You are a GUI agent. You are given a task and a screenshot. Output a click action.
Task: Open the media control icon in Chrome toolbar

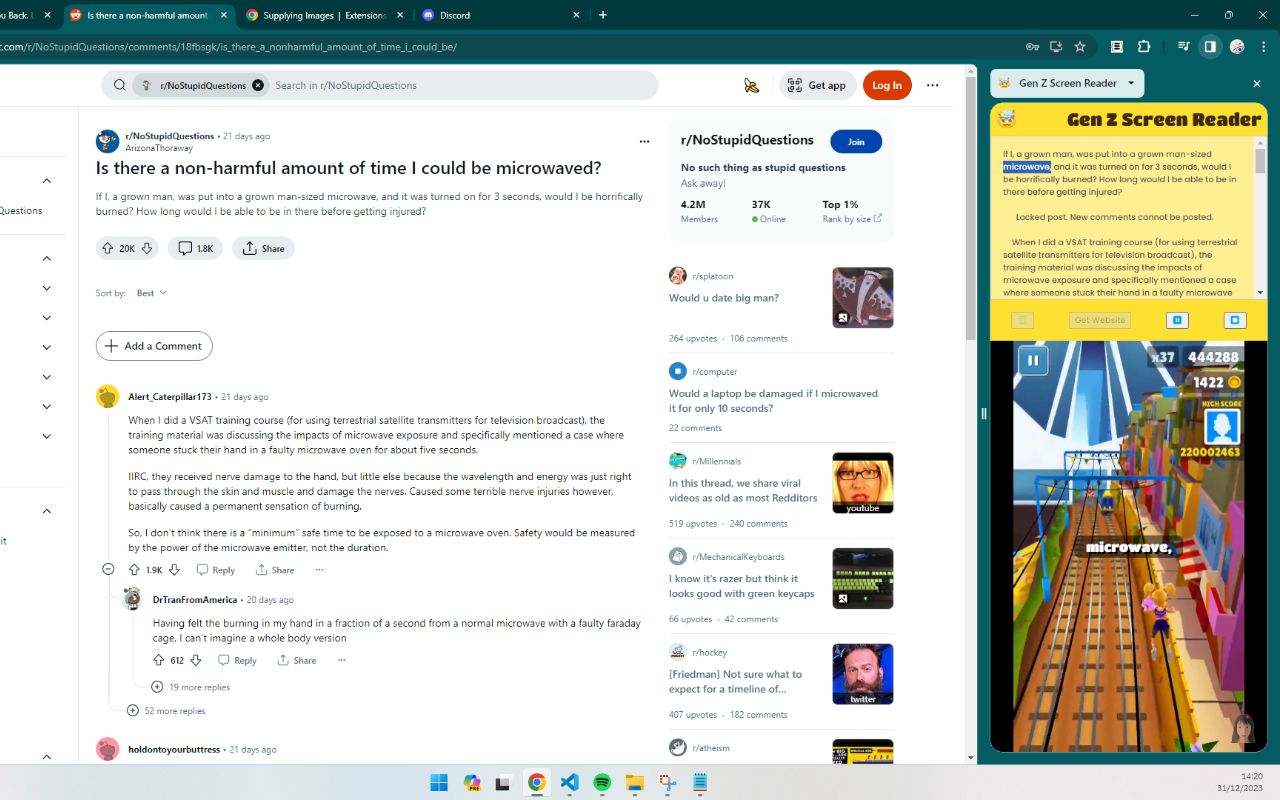pyautogui.click(x=1183, y=46)
